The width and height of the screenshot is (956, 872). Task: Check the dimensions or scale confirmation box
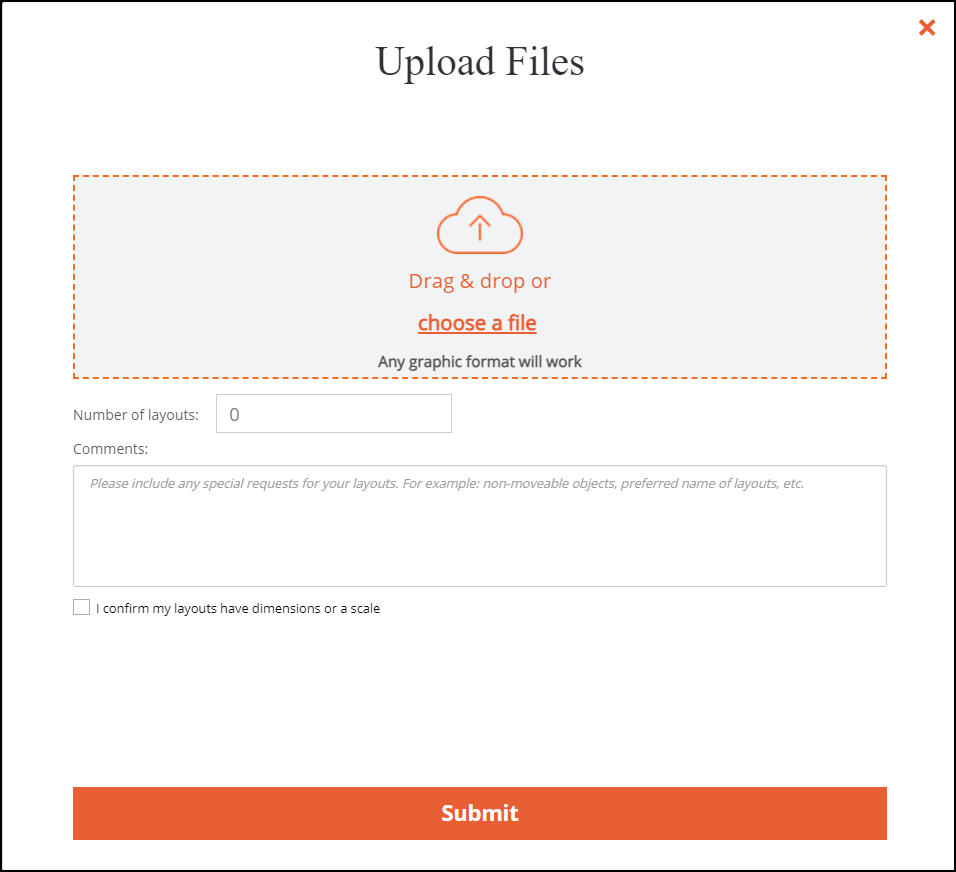82,607
